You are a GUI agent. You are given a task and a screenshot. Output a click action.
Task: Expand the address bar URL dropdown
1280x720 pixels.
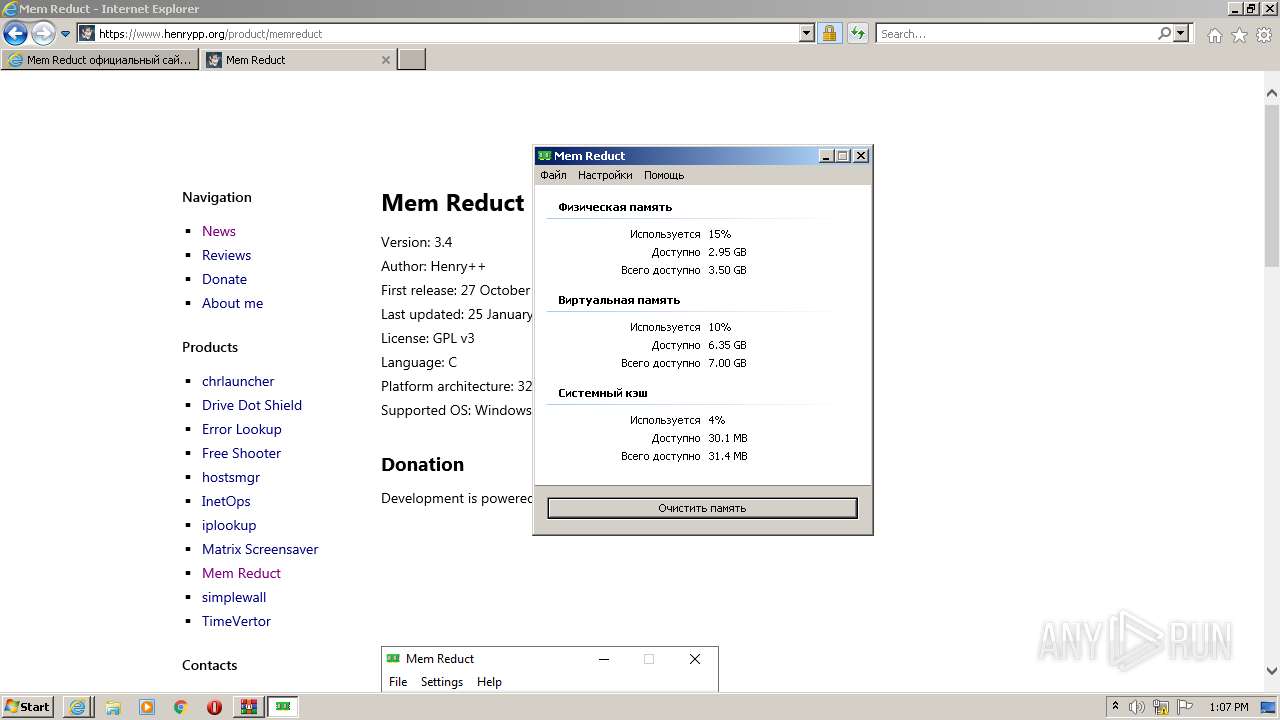click(807, 34)
